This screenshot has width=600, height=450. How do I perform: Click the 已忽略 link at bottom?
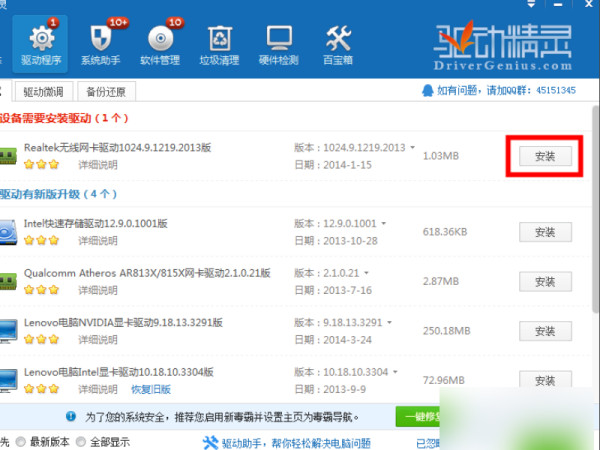click(x=428, y=443)
